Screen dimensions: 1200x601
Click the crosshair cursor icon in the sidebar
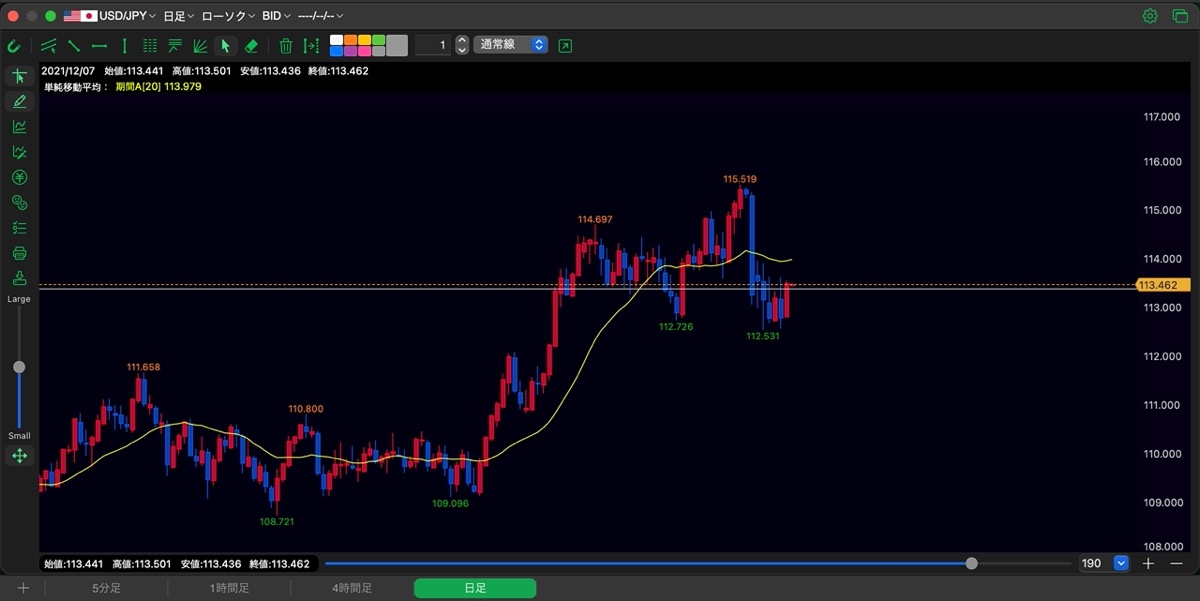tap(19, 76)
